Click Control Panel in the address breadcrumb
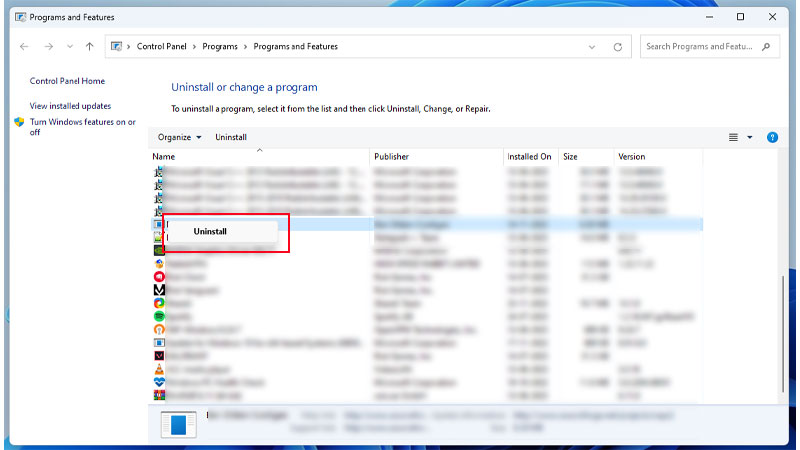This screenshot has width=800, height=450. [x=161, y=46]
